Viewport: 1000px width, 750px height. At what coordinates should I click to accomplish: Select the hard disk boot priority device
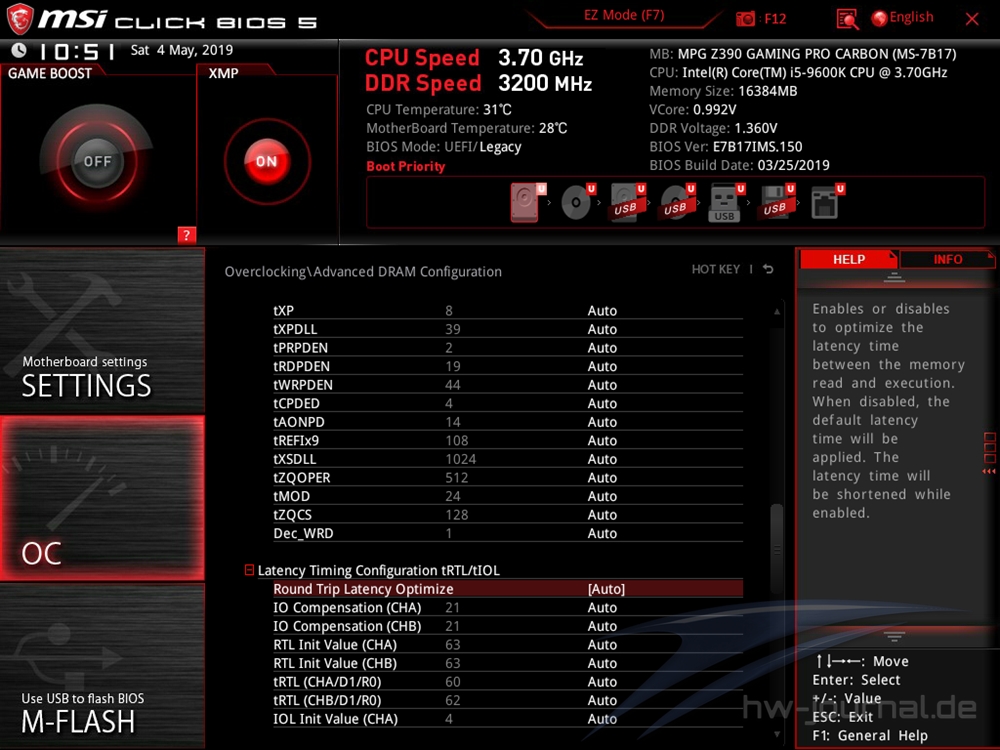click(526, 203)
